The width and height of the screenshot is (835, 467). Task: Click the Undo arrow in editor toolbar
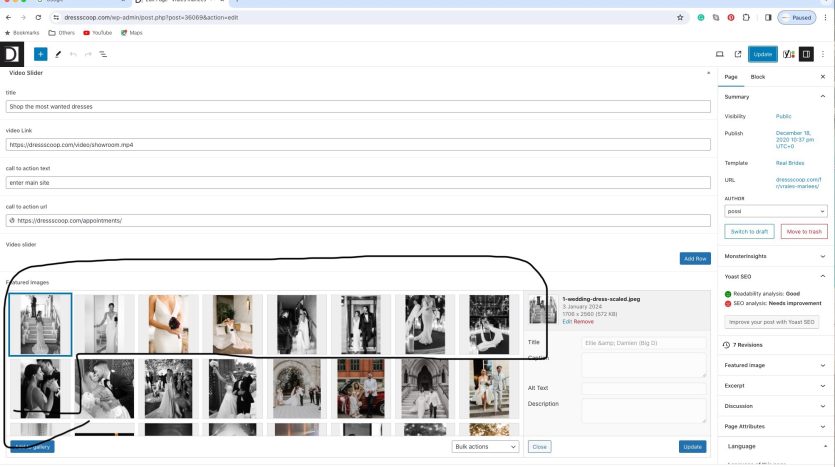tap(73, 54)
